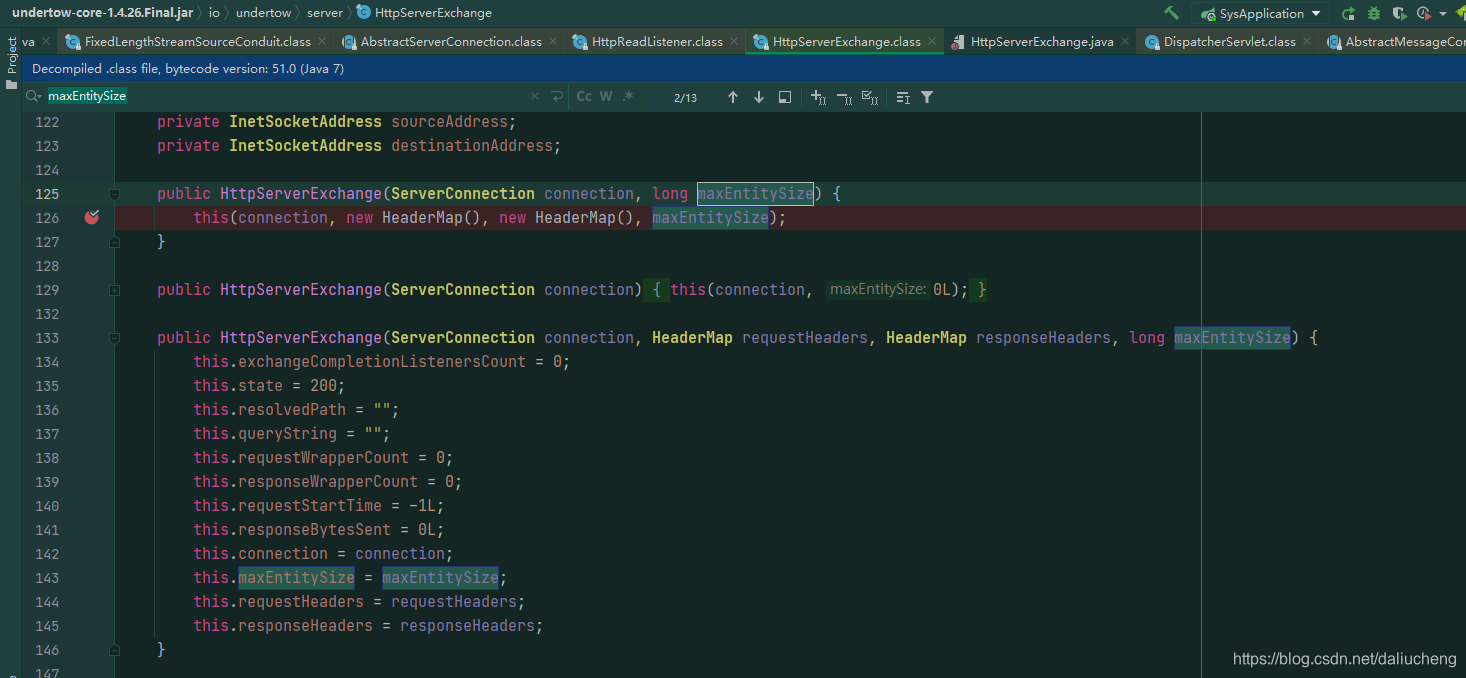Expand folded constructor at line 129
Viewport: 1466px width, 678px height.
[114, 290]
